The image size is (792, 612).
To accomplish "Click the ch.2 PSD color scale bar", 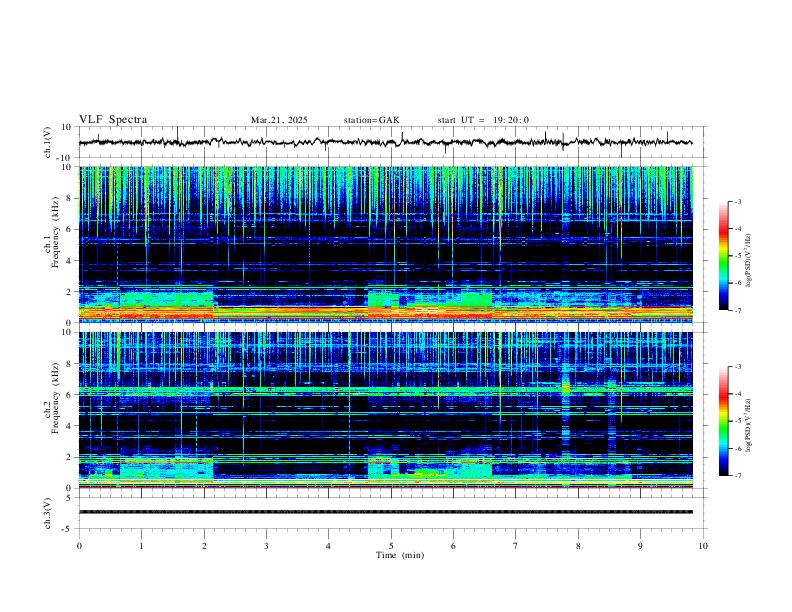I will (x=724, y=421).
